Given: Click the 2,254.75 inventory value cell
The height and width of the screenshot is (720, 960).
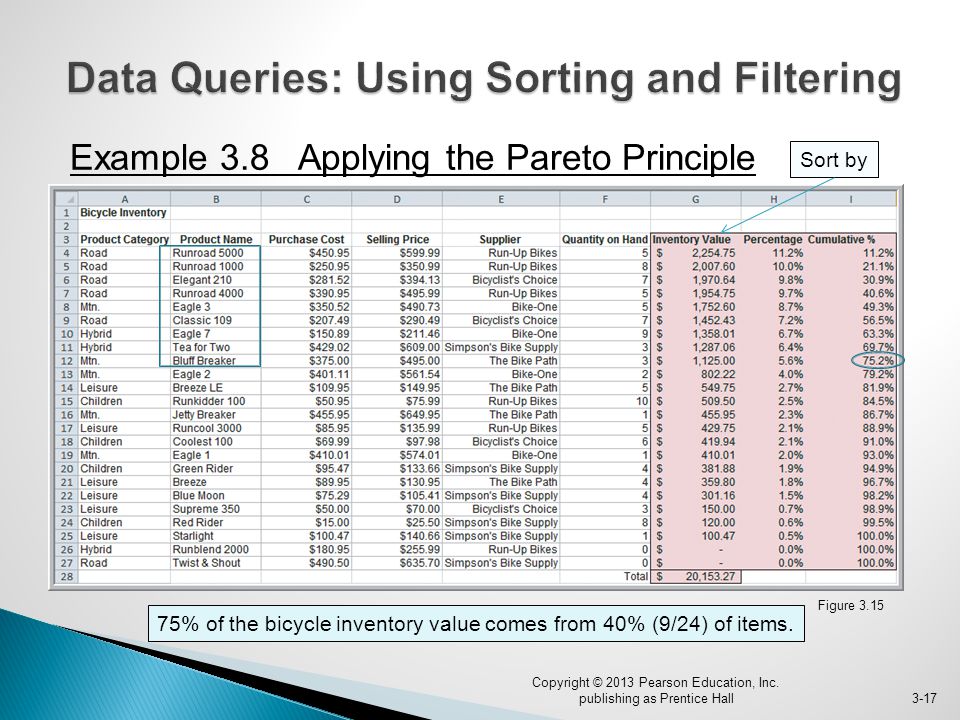Looking at the screenshot, I should coord(696,253).
